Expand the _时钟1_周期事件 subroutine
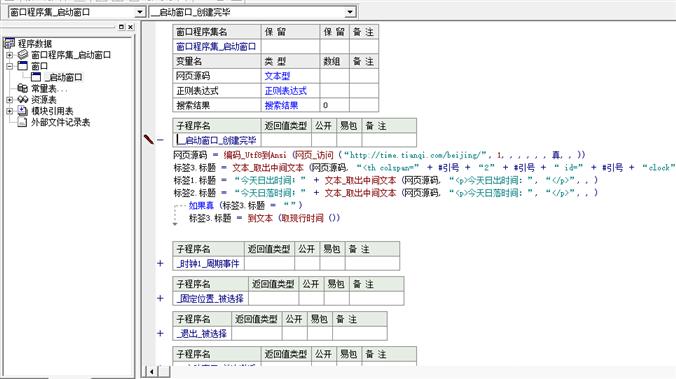The image size is (676, 379). 160,263
